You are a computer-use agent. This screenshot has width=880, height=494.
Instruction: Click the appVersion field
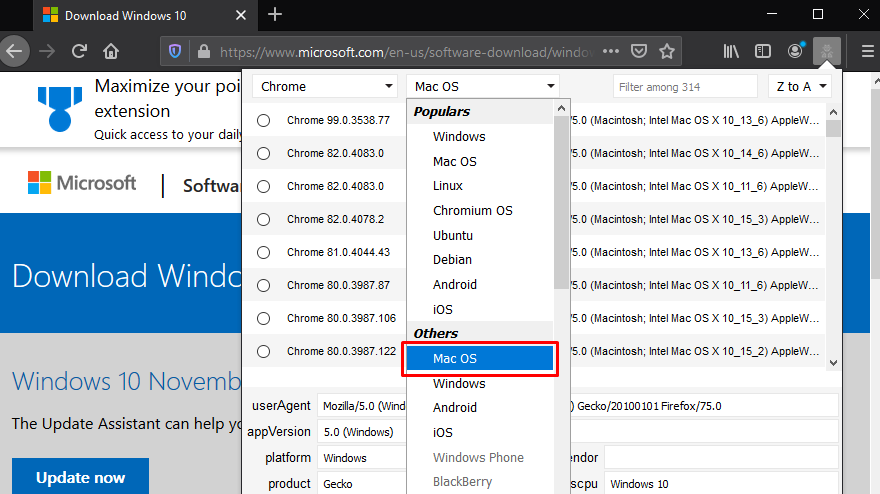pos(578,432)
